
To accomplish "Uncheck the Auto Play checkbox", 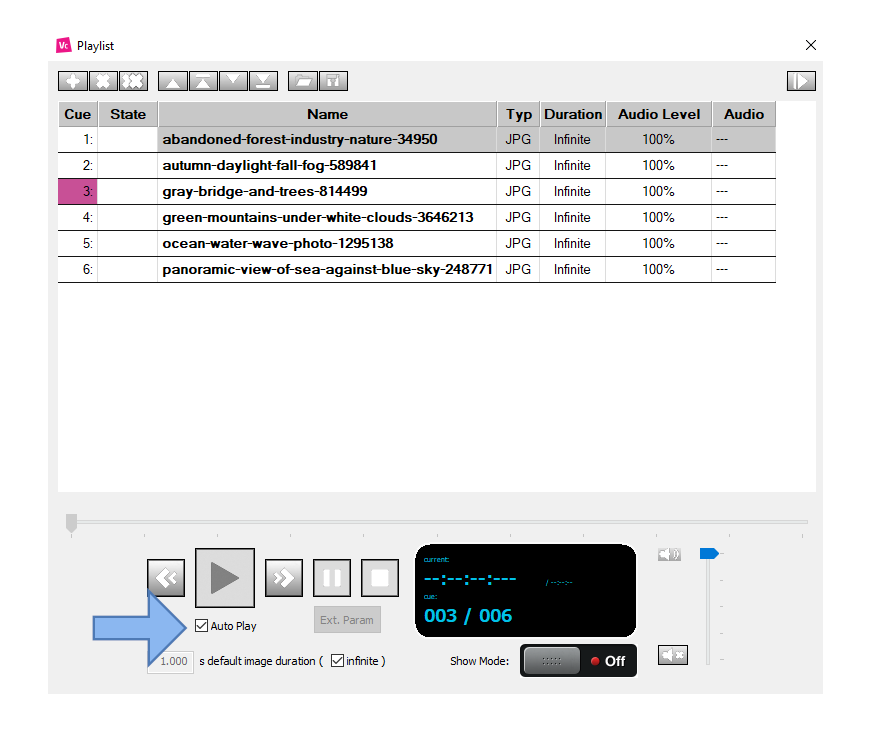I will point(201,626).
